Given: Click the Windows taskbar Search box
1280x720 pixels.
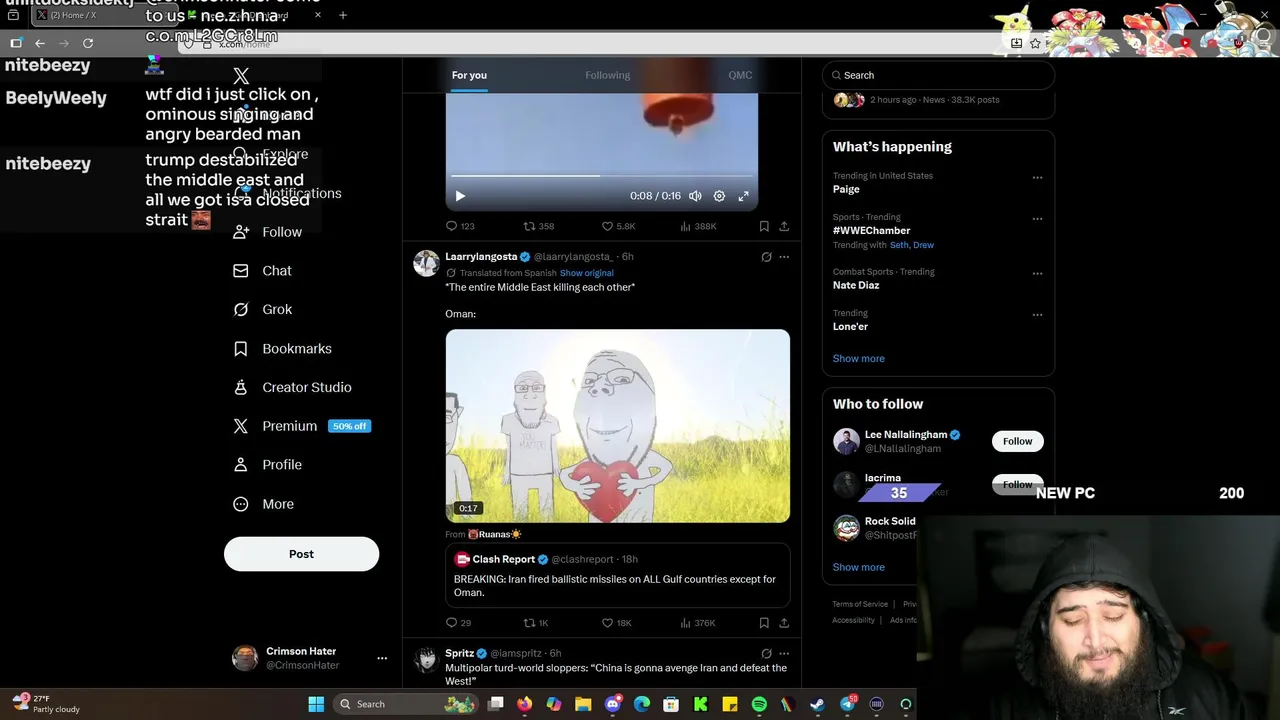Looking at the screenshot, I should point(407,704).
